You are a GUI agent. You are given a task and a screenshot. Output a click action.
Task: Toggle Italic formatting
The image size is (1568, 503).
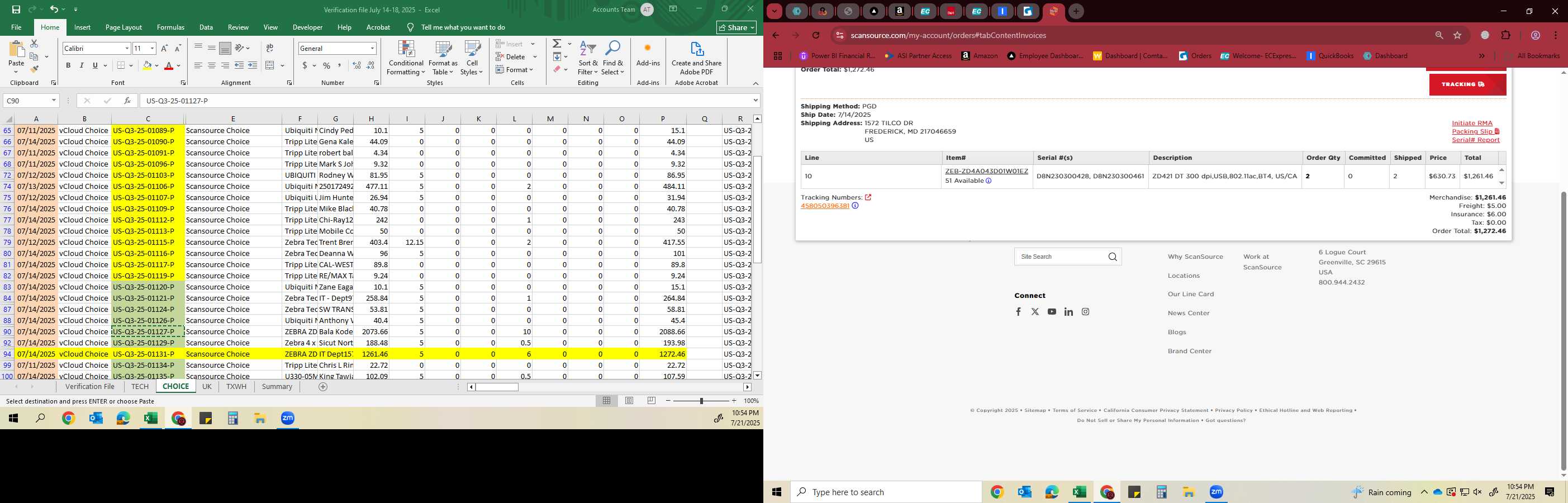click(82, 65)
